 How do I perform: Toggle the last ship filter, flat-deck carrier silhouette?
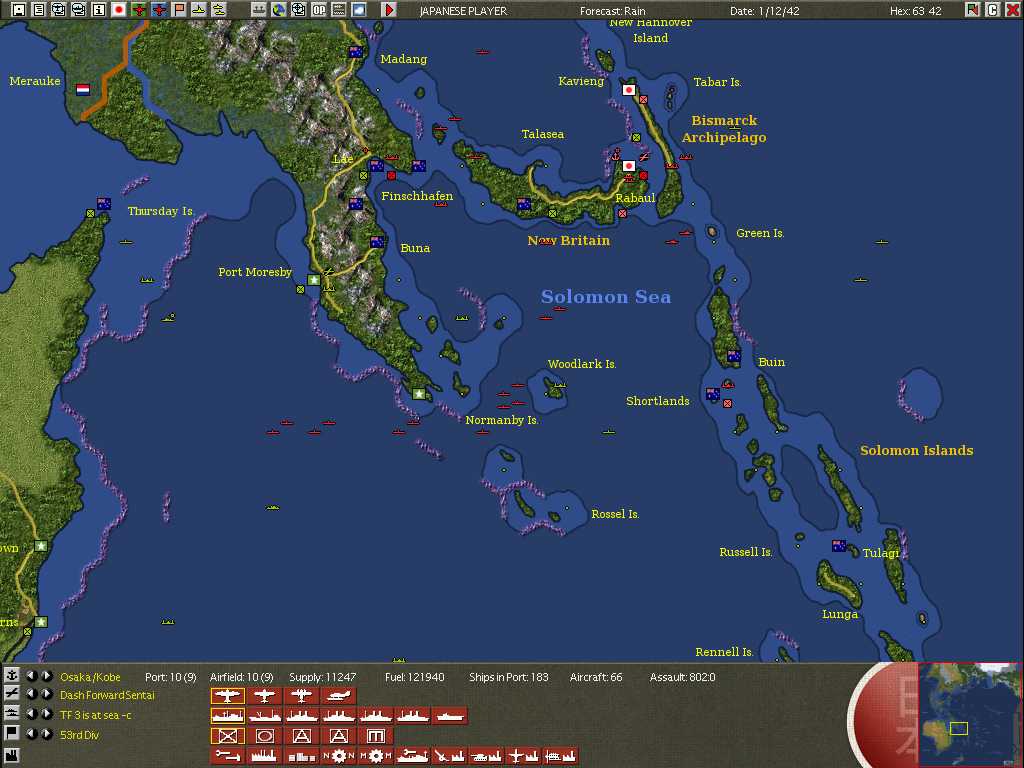tap(450, 716)
